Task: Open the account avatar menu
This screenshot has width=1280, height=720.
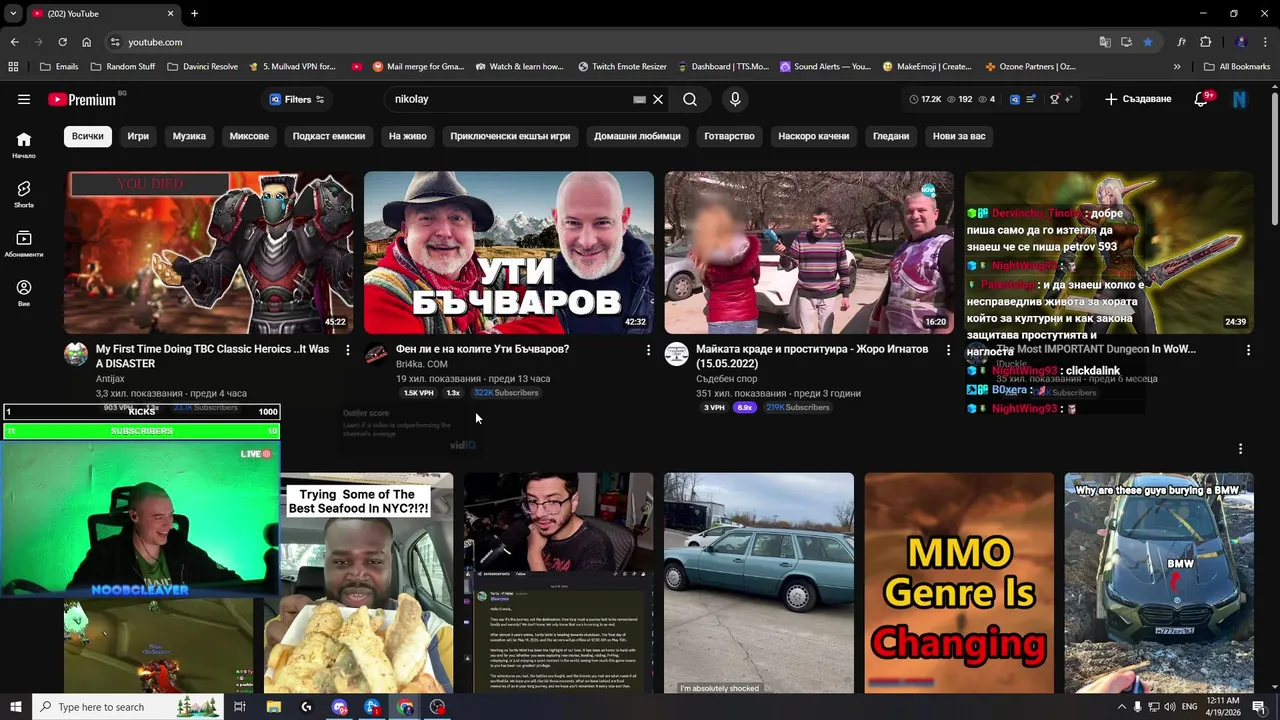Action: pos(1240,99)
